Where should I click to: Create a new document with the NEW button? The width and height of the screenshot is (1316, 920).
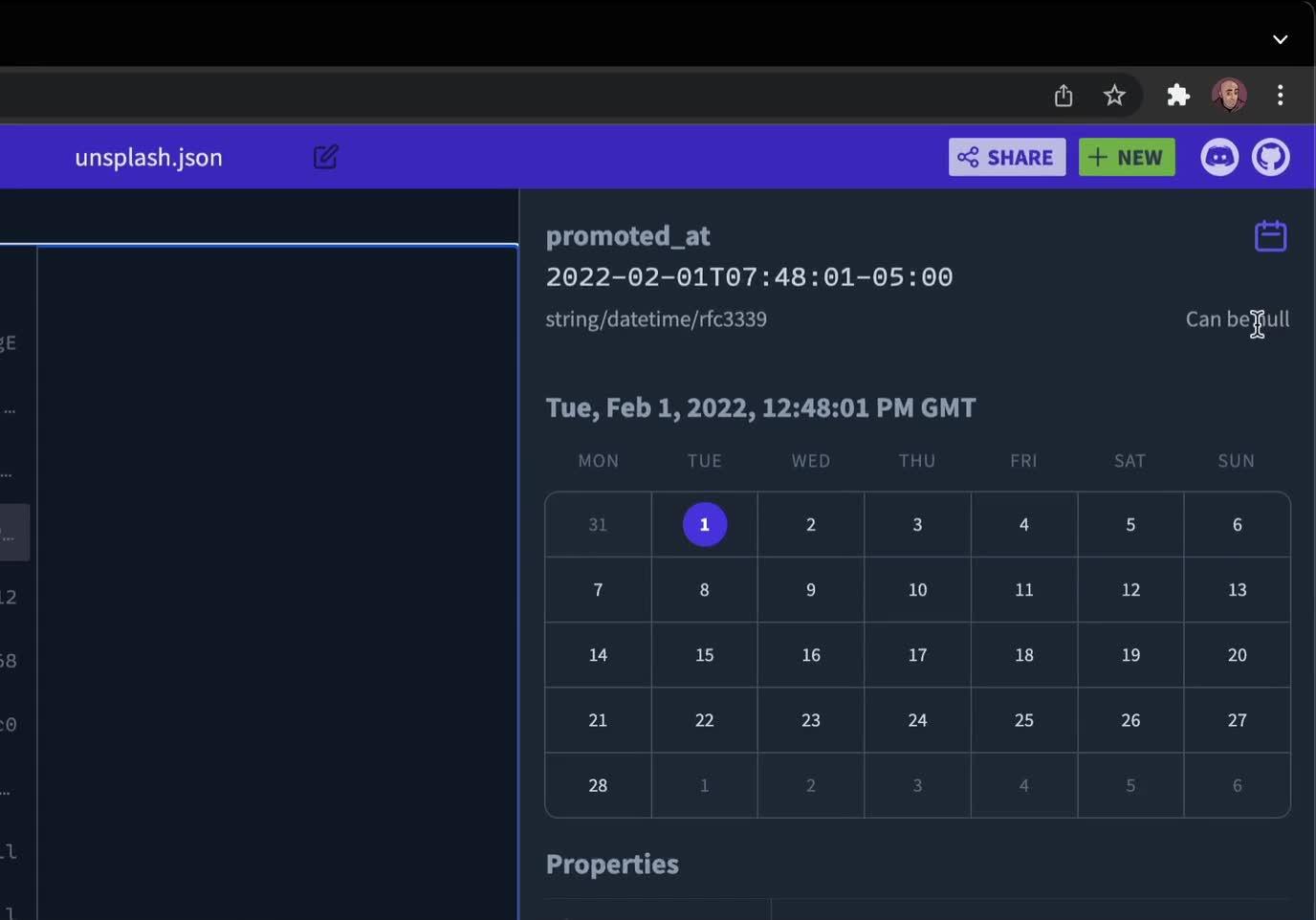click(x=1126, y=157)
